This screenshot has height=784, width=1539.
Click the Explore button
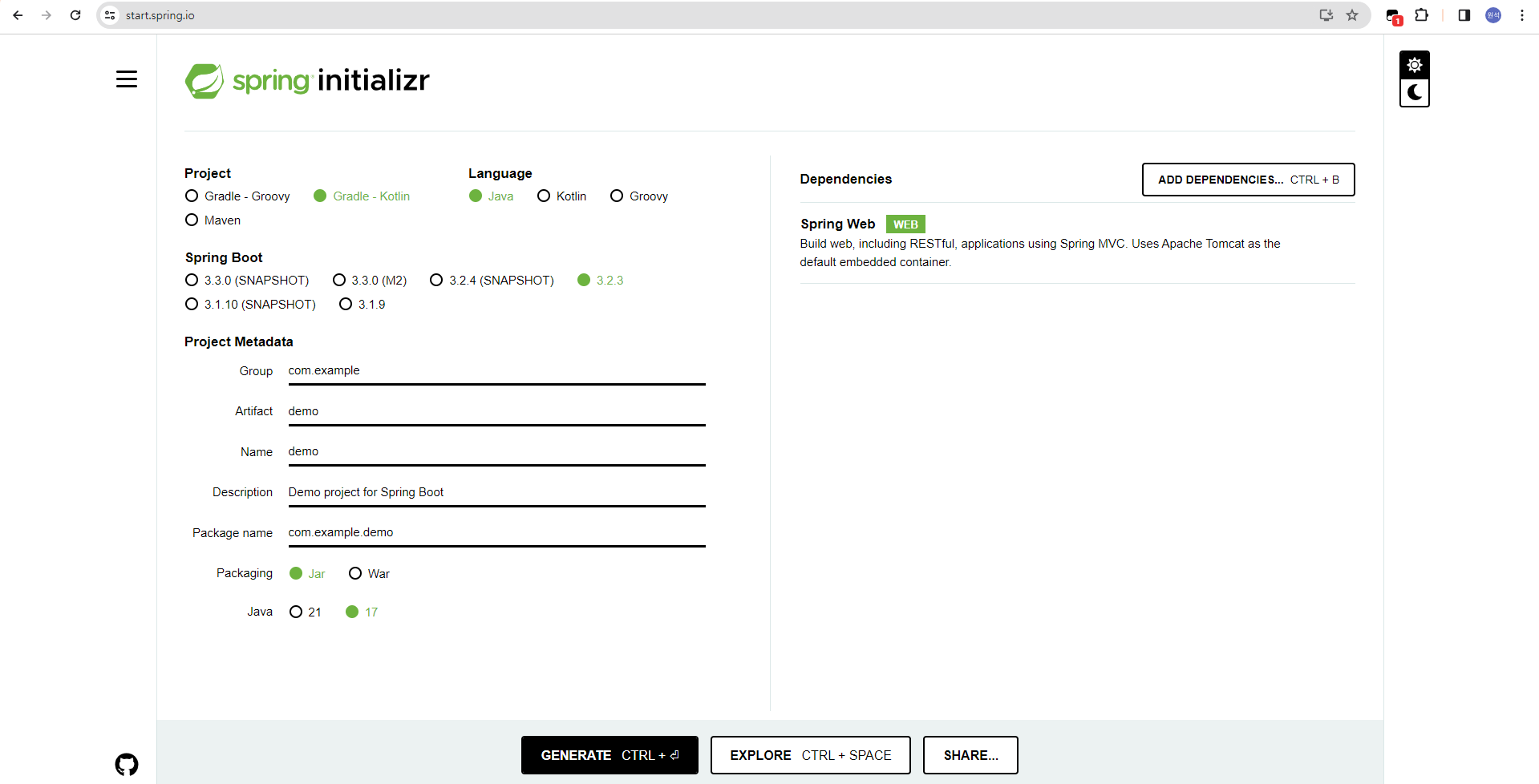[x=810, y=755]
